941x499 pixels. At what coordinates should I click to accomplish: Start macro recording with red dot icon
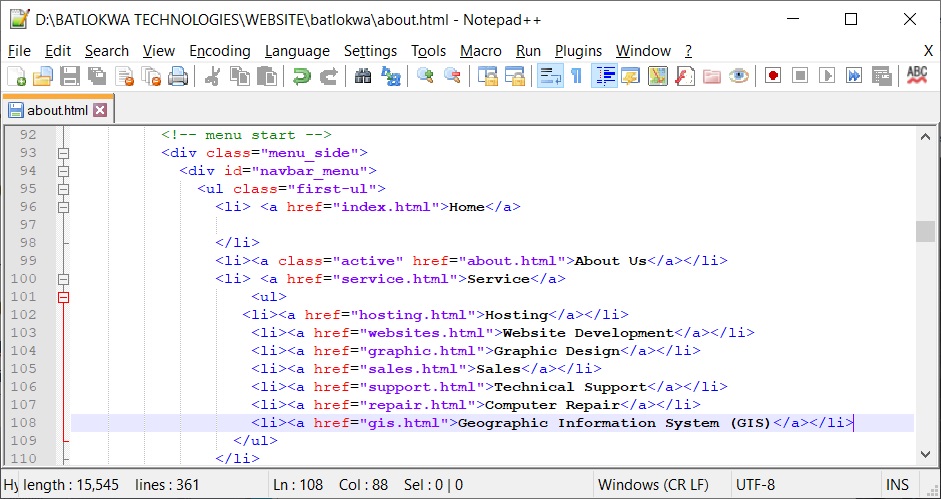(772, 76)
